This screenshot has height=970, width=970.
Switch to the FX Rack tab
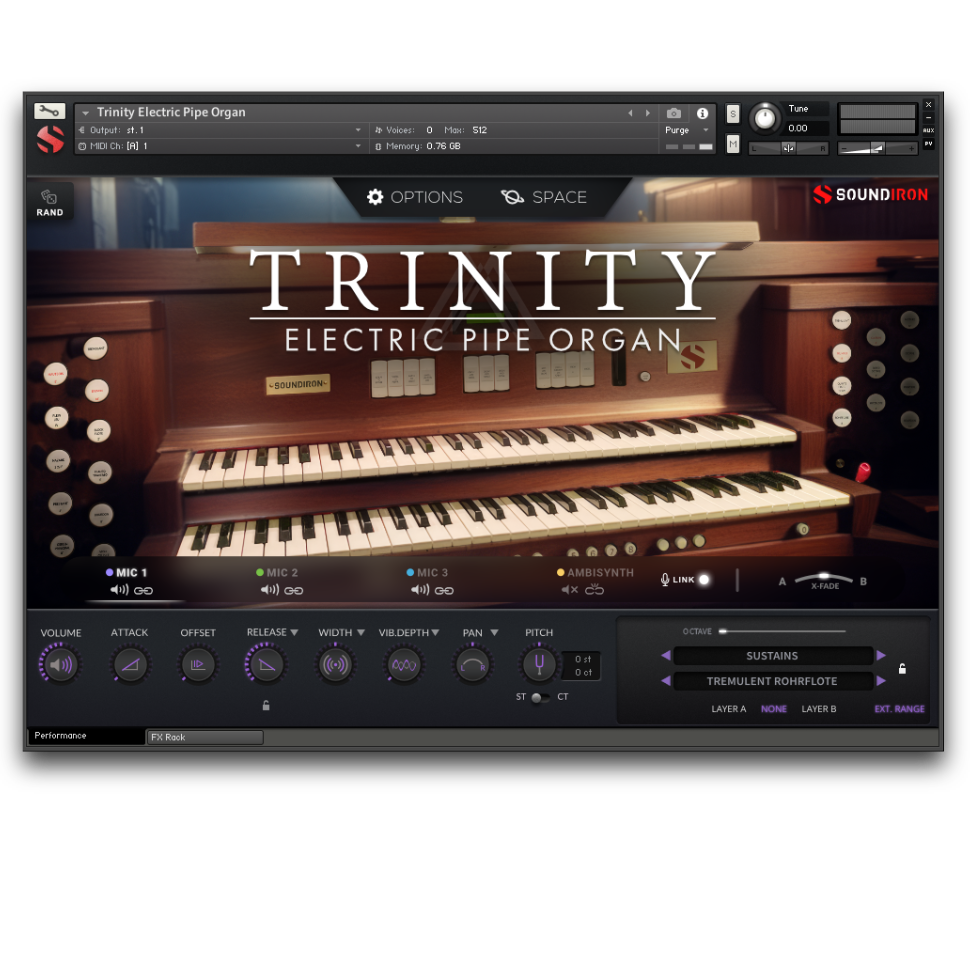point(205,737)
